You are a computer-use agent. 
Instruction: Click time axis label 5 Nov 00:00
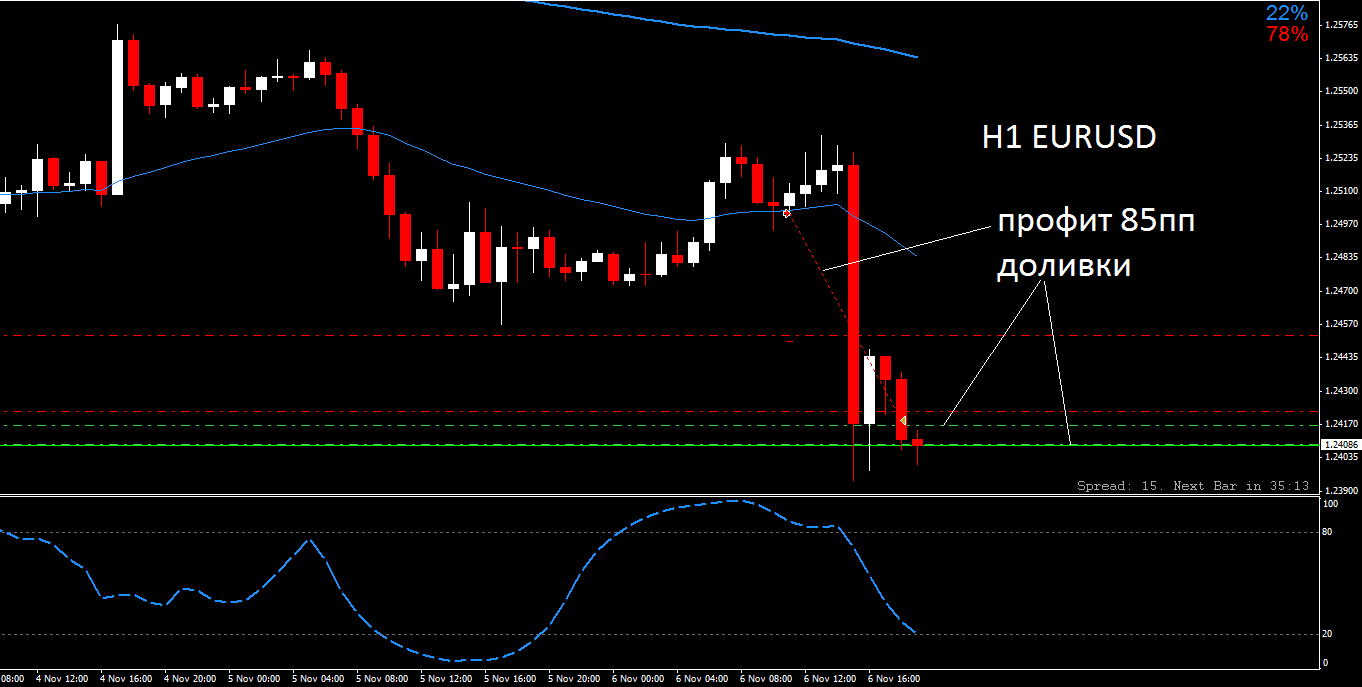click(x=256, y=679)
